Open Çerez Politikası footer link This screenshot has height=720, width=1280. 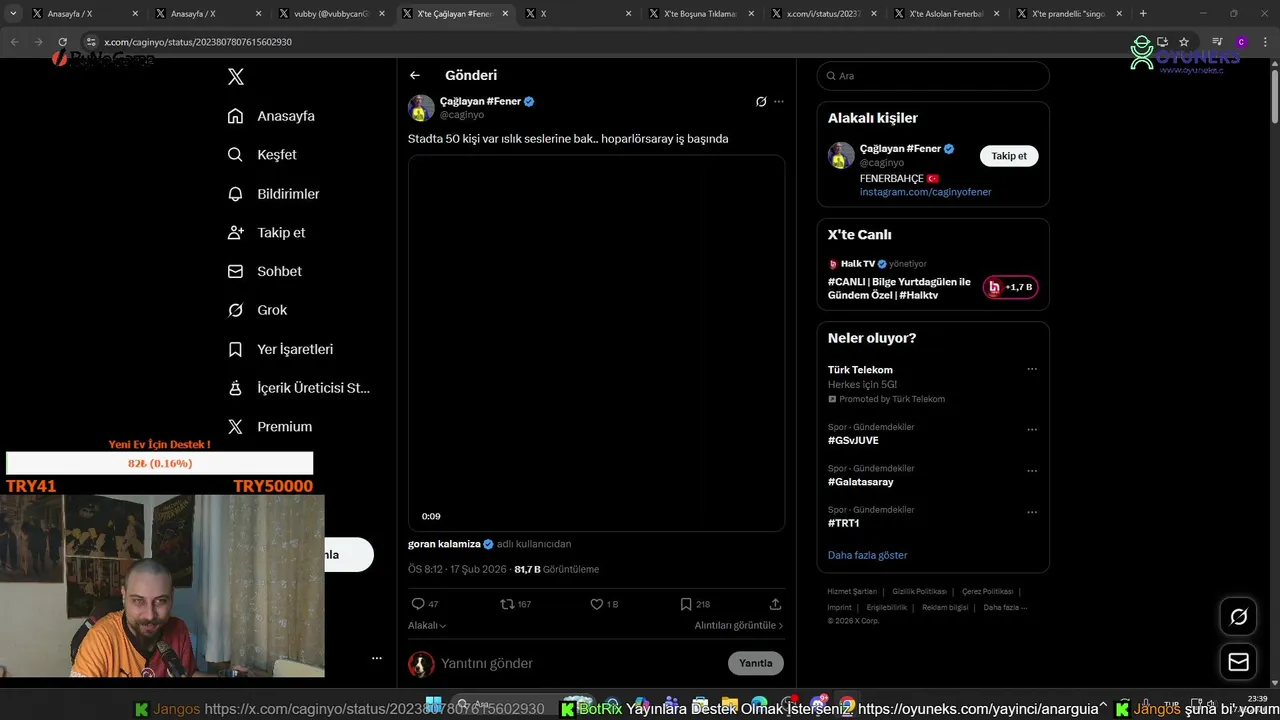[987, 591]
